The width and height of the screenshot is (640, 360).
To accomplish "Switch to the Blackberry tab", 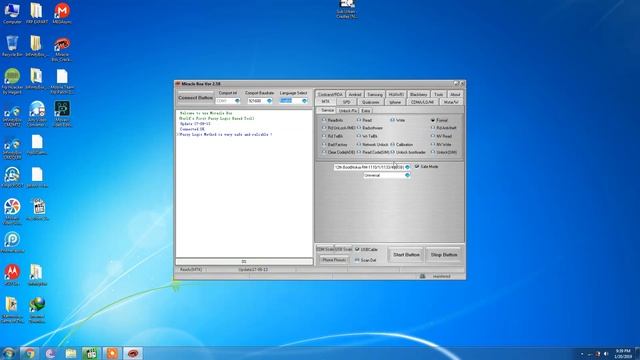I will [418, 94].
